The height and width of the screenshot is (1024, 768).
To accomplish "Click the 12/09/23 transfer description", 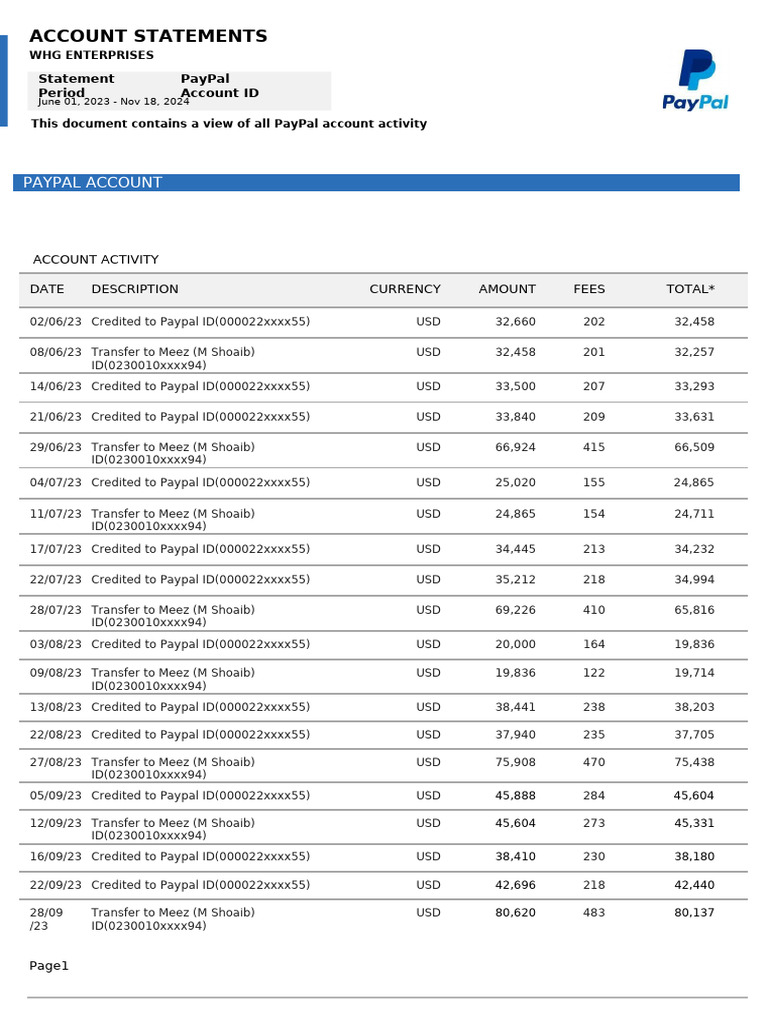I will click(x=173, y=829).
